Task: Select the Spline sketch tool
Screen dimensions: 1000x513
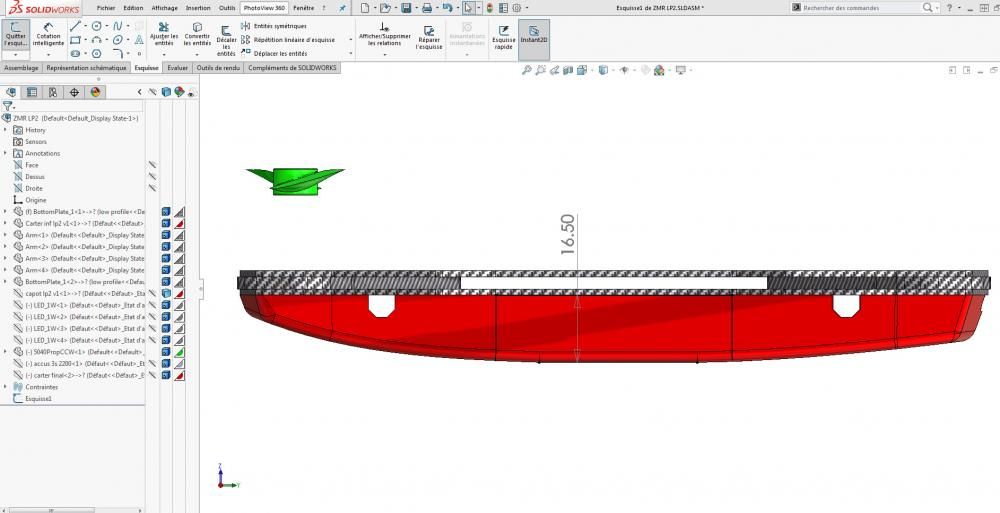Action: (117, 26)
